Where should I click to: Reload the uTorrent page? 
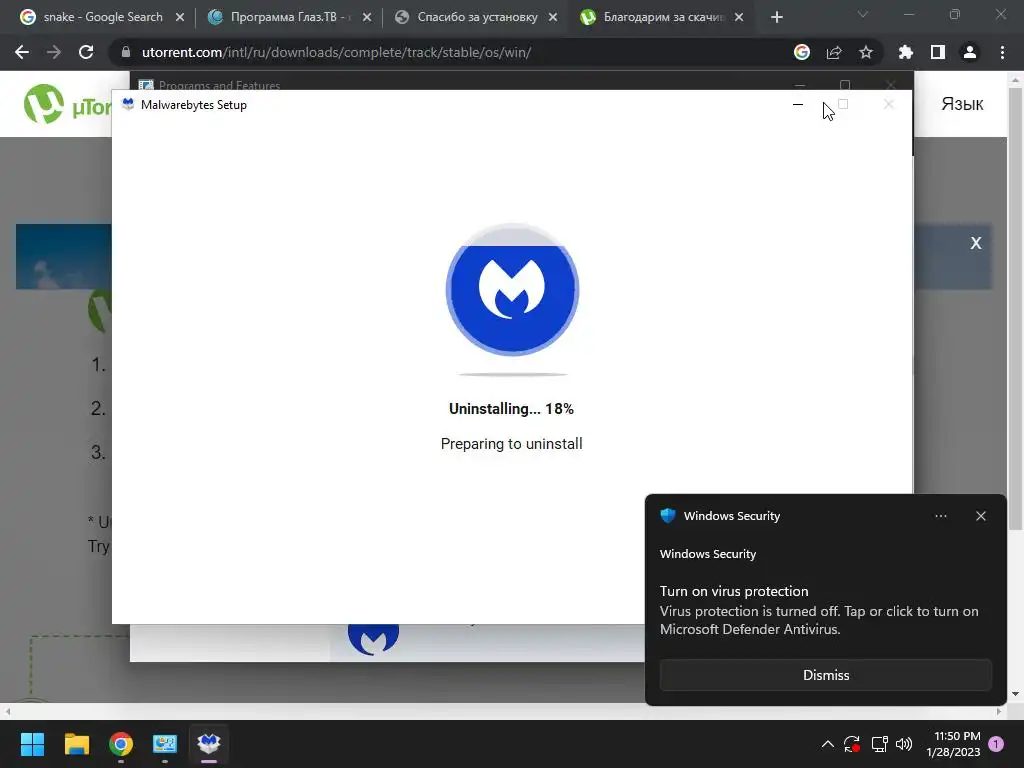[x=86, y=52]
